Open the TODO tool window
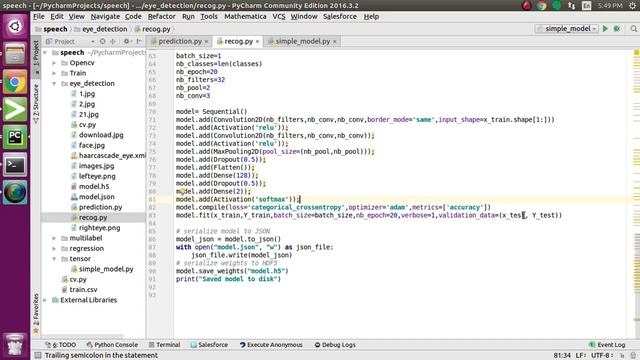This screenshot has width=640, height=360. pyautogui.click(x=61, y=345)
